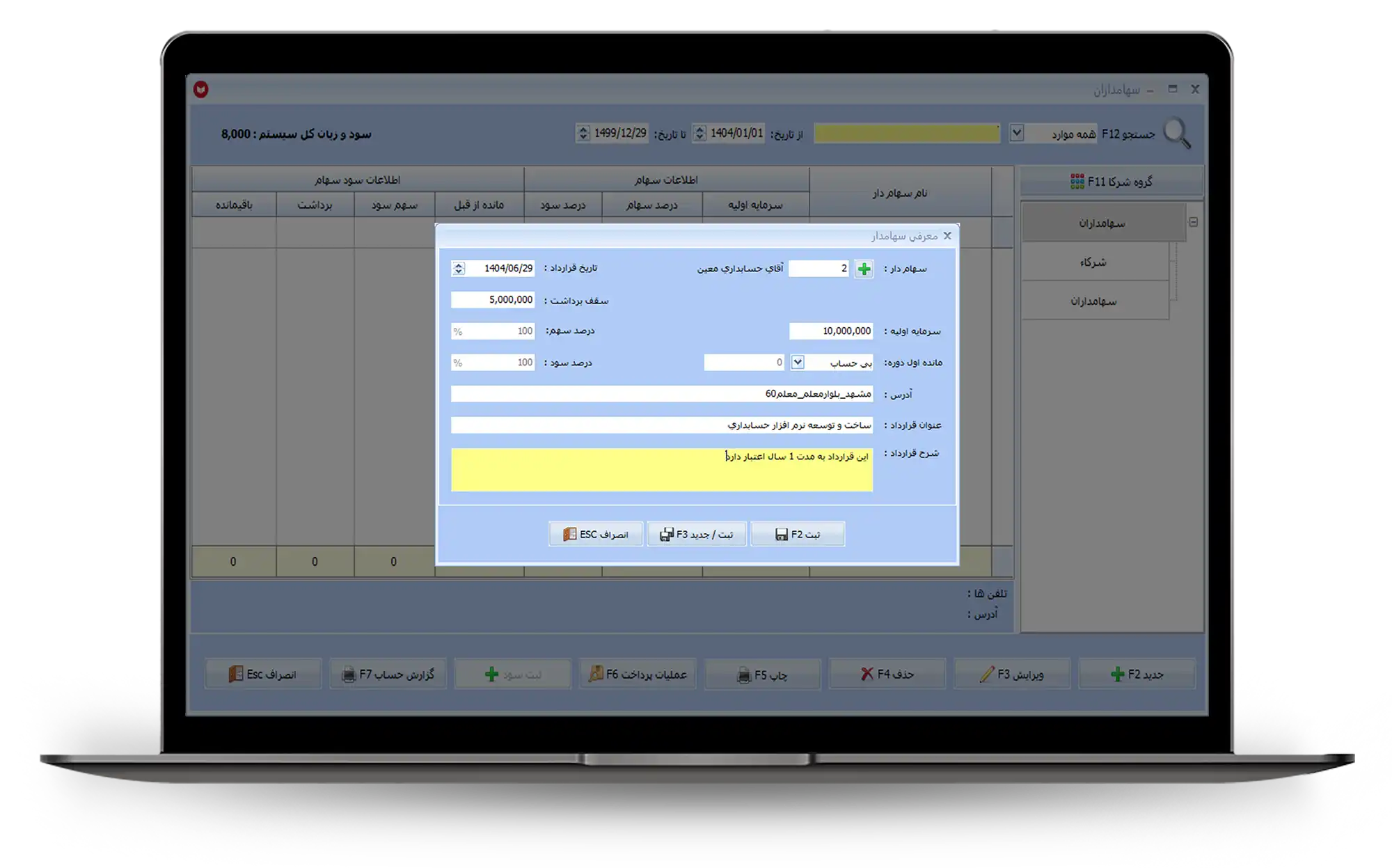
Task: Click the contract date spinner
Action: [x=458, y=269]
